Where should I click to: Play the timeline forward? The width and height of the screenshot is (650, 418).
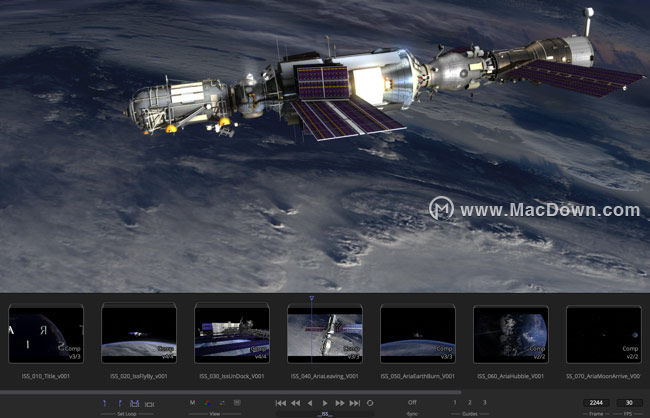point(325,403)
